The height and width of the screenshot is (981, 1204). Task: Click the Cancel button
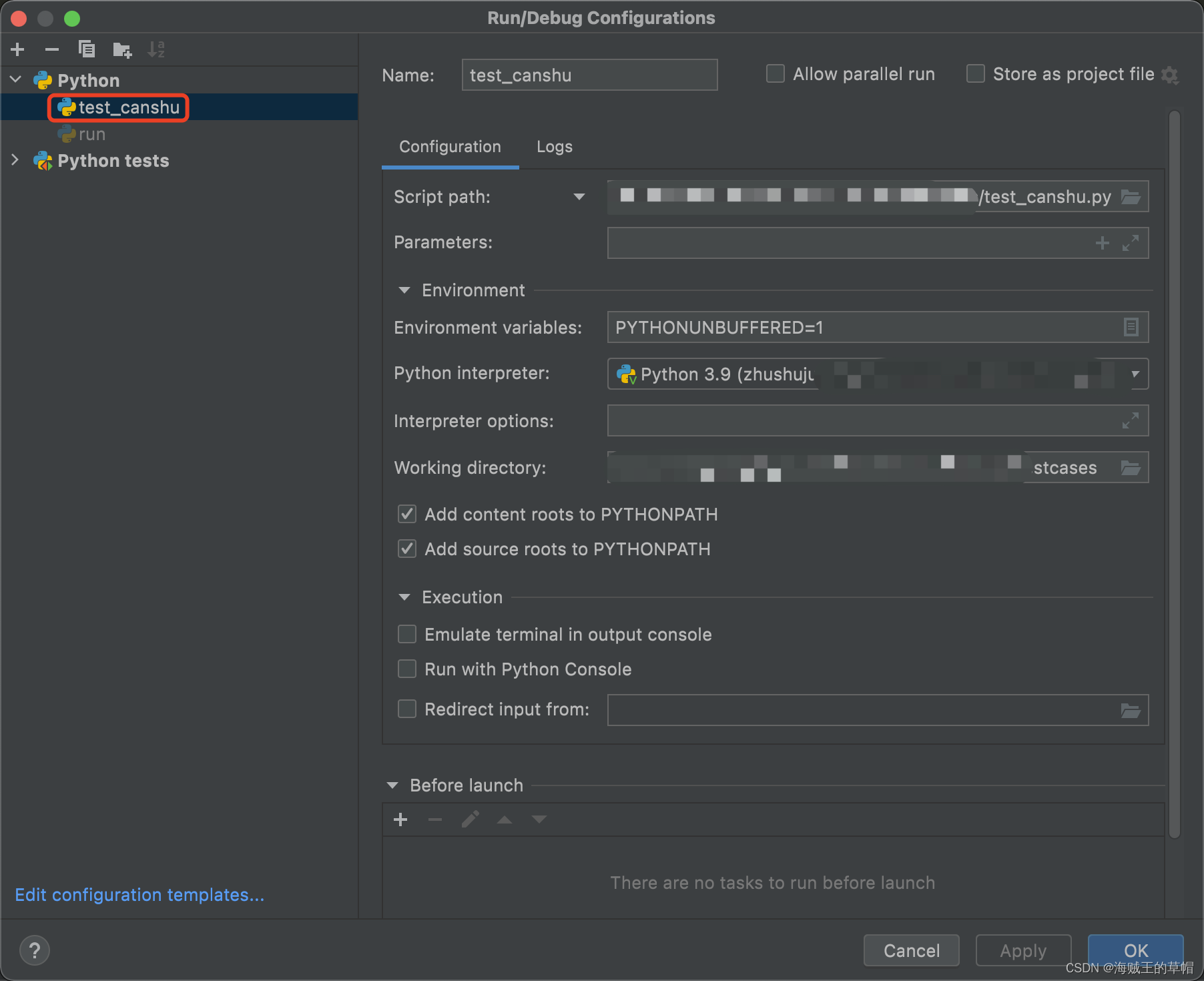pos(912,950)
